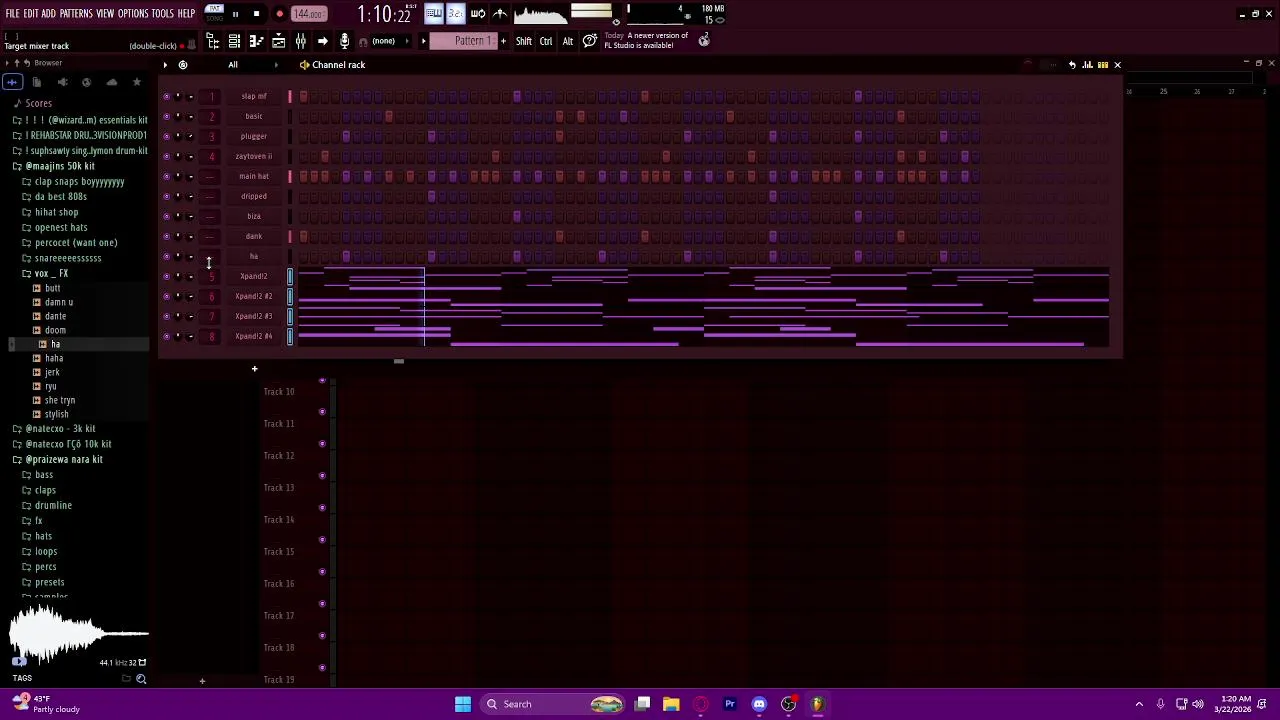
Task: Open the FILE menu
Action: pyautogui.click(x=13, y=14)
